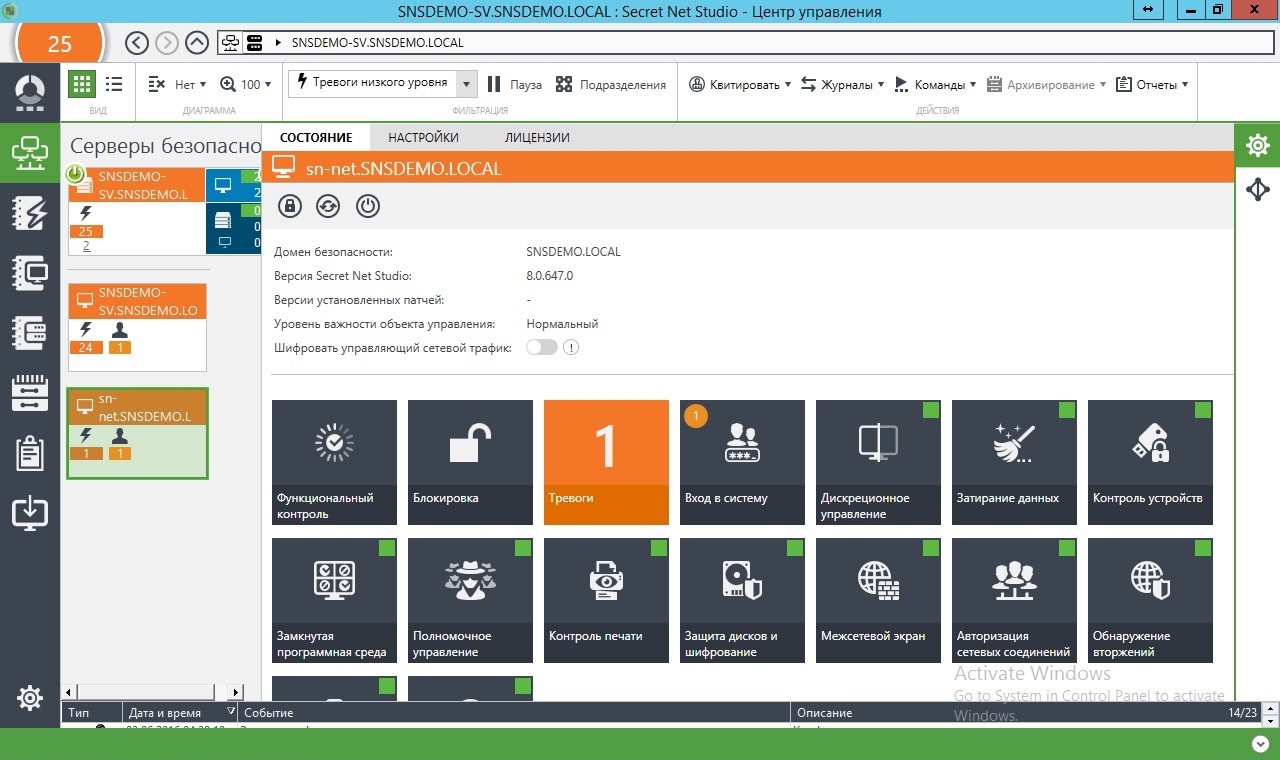The width and height of the screenshot is (1280, 760).
Task: Open the Лицензии tab
Action: coord(537,138)
